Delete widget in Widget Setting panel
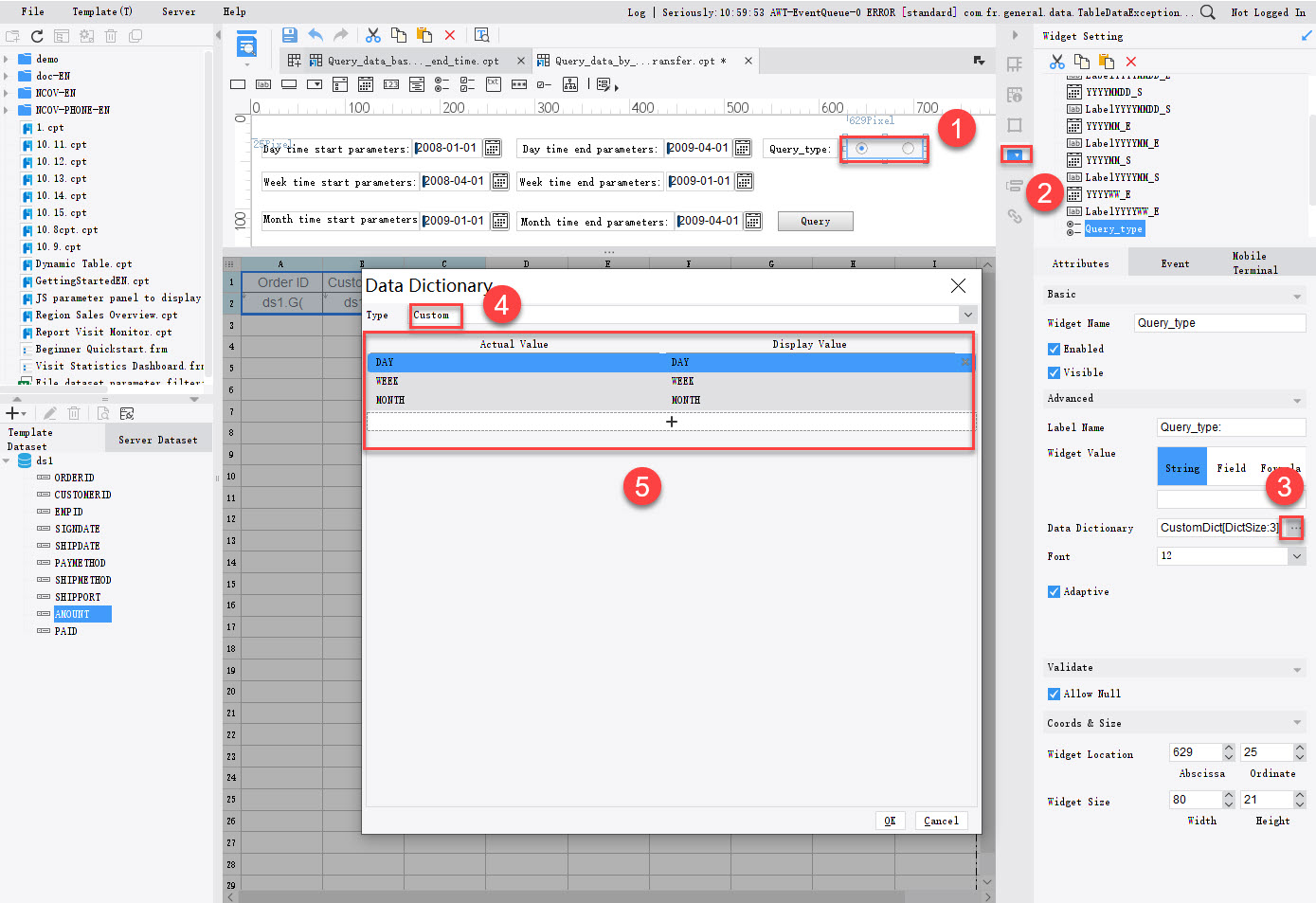 (x=1131, y=62)
